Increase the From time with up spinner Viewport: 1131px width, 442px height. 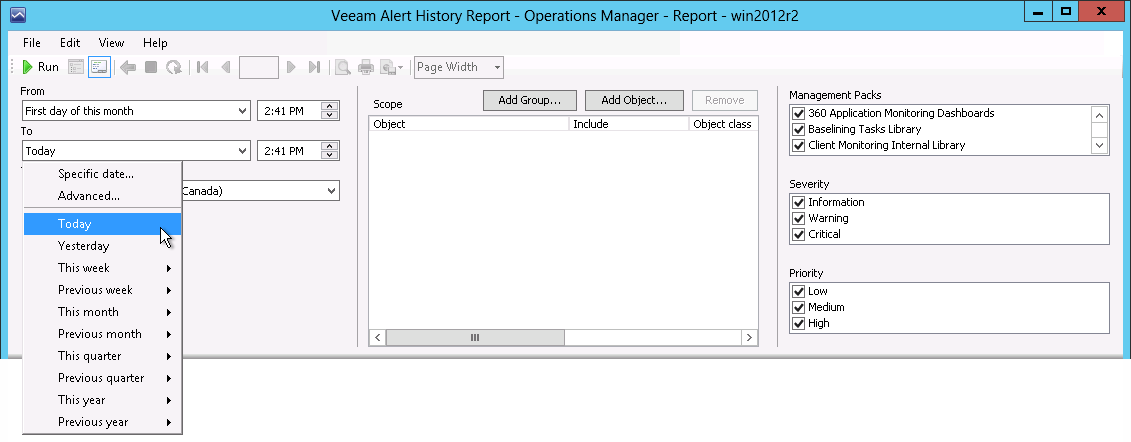tap(330, 106)
